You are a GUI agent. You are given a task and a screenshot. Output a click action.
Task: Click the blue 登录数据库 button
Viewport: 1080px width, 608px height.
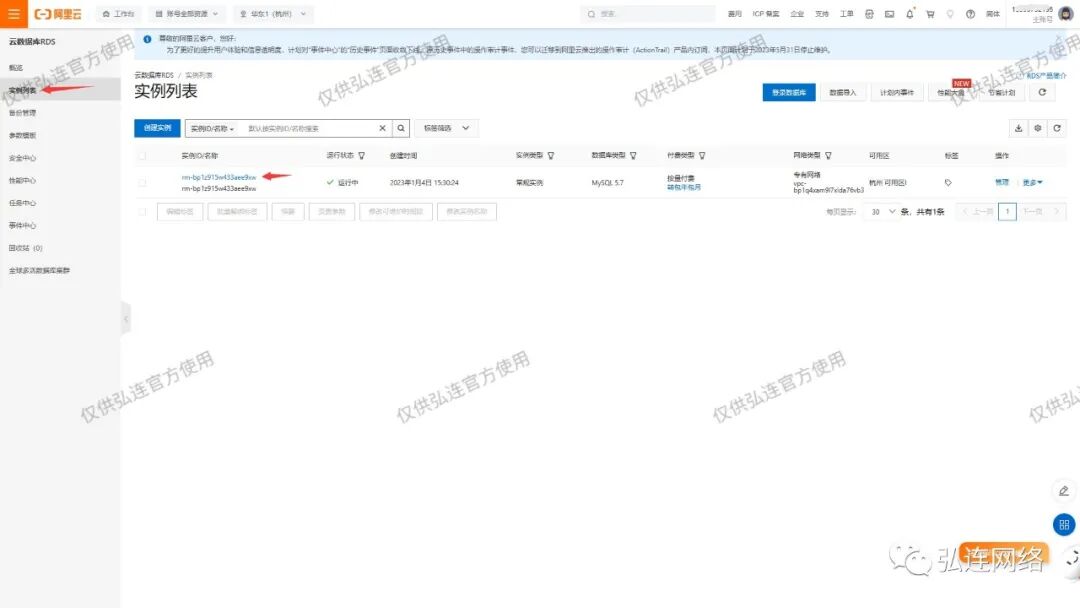pos(789,92)
